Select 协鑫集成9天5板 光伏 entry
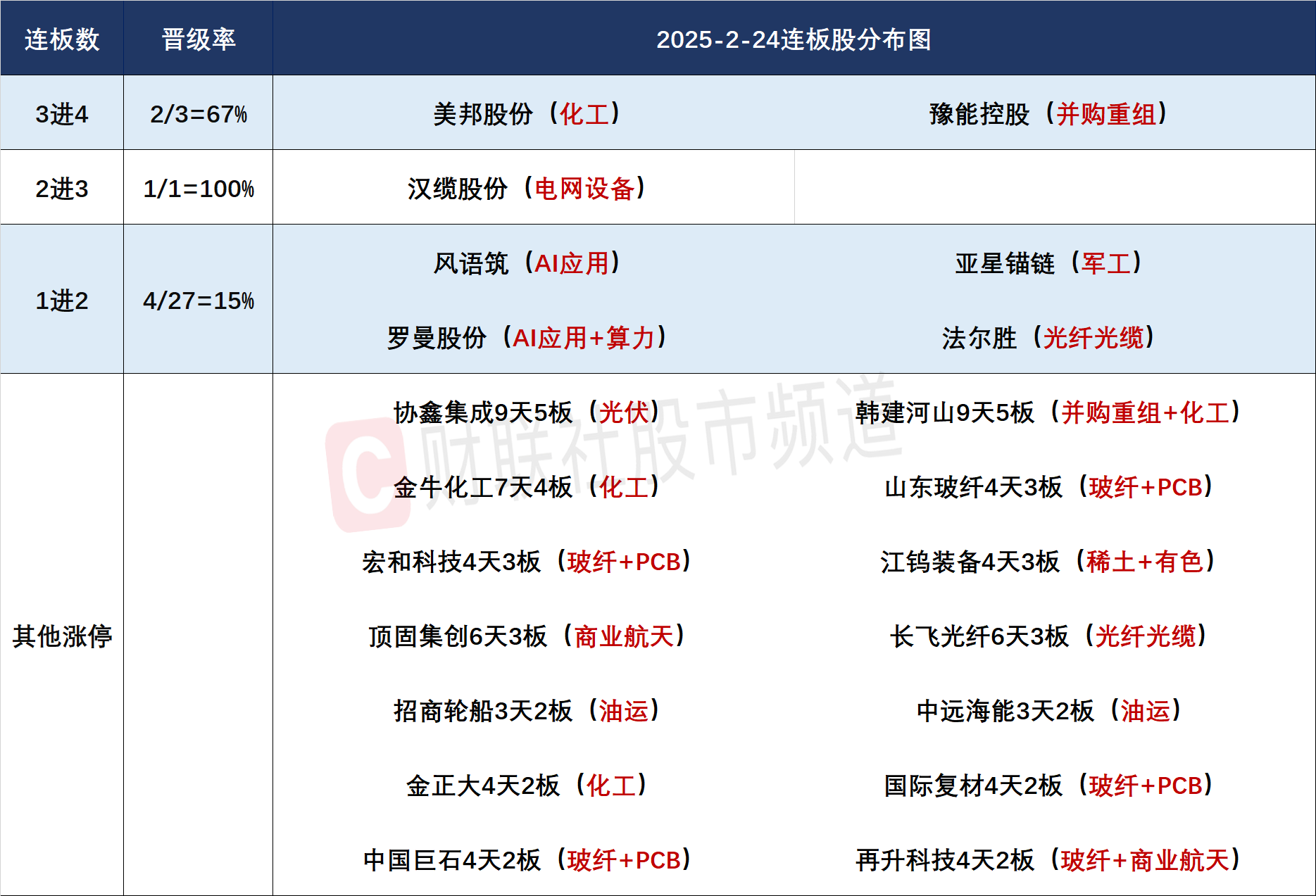Viewport: 1316px width, 896px height. pyautogui.click(x=526, y=412)
